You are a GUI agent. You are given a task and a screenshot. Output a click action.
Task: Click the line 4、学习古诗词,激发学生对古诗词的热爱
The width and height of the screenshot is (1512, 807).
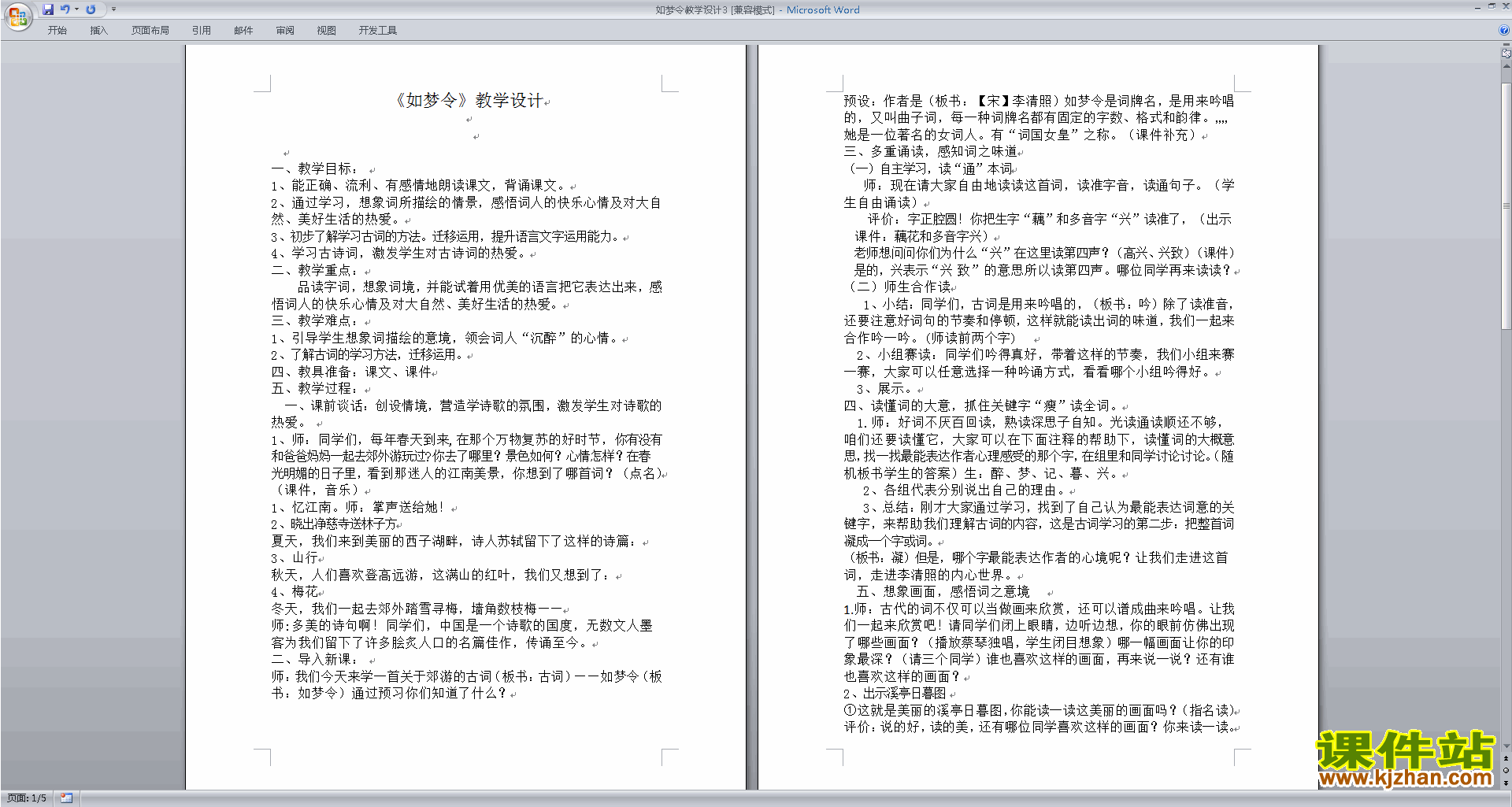(x=399, y=253)
